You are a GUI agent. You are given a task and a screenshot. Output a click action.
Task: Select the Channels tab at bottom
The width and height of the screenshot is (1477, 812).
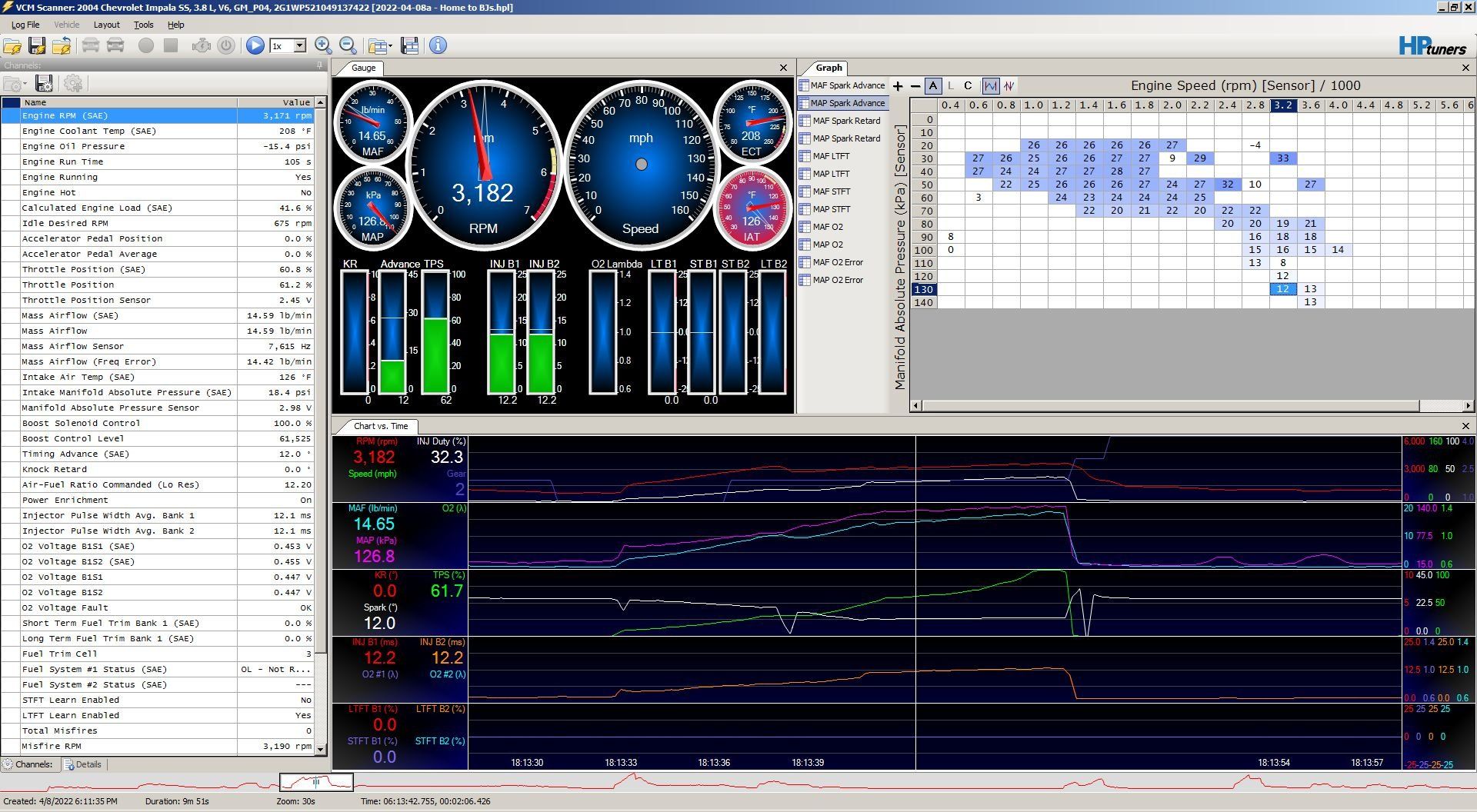28,764
